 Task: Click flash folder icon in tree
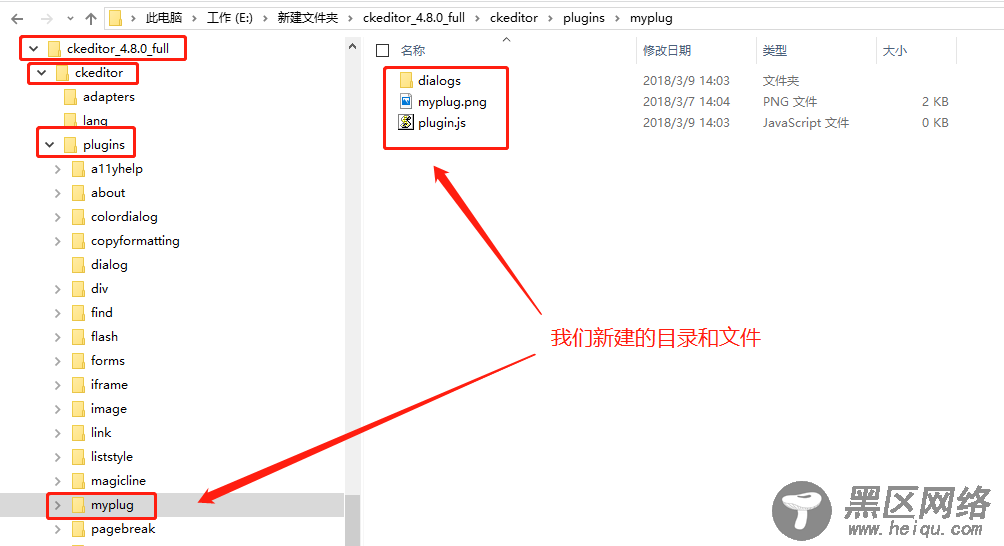point(78,337)
